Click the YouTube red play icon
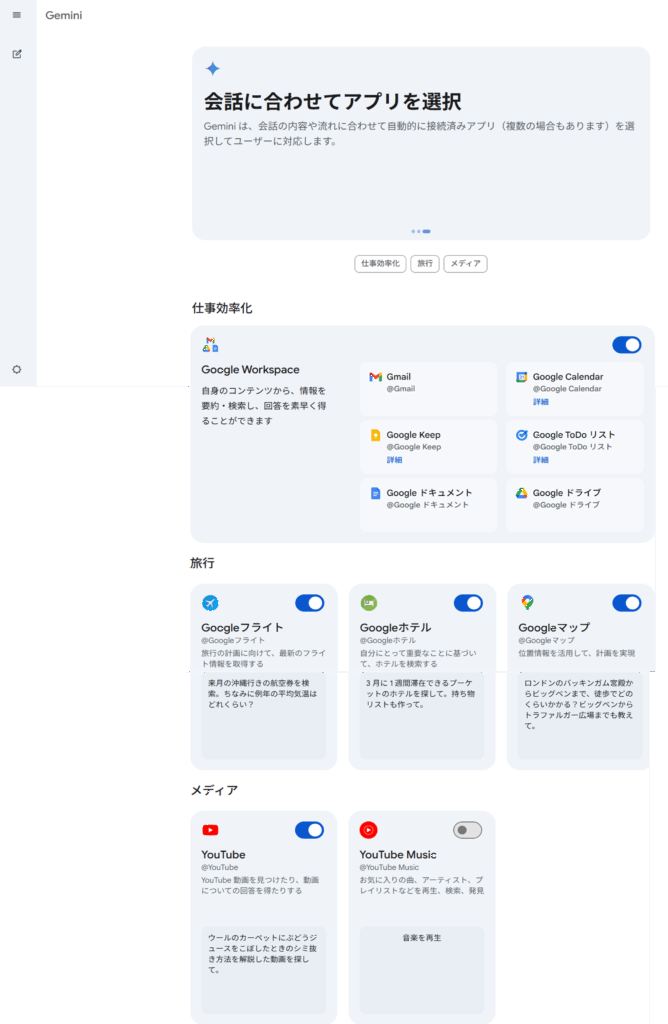 pos(210,830)
